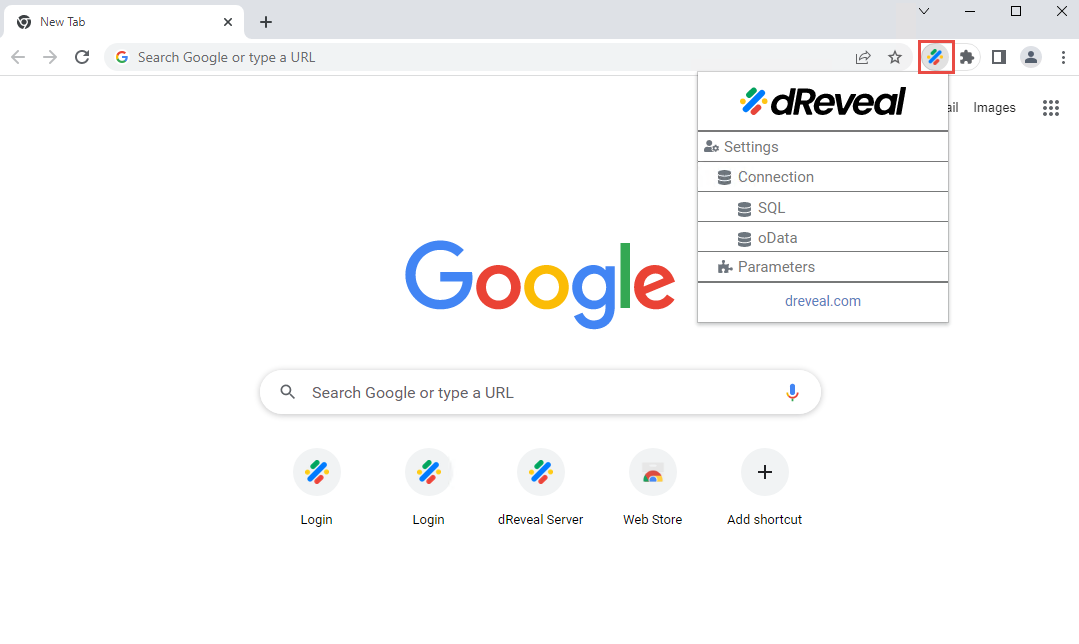Reload the page with the refresh icon
This screenshot has width=1079, height=644.
(82, 57)
